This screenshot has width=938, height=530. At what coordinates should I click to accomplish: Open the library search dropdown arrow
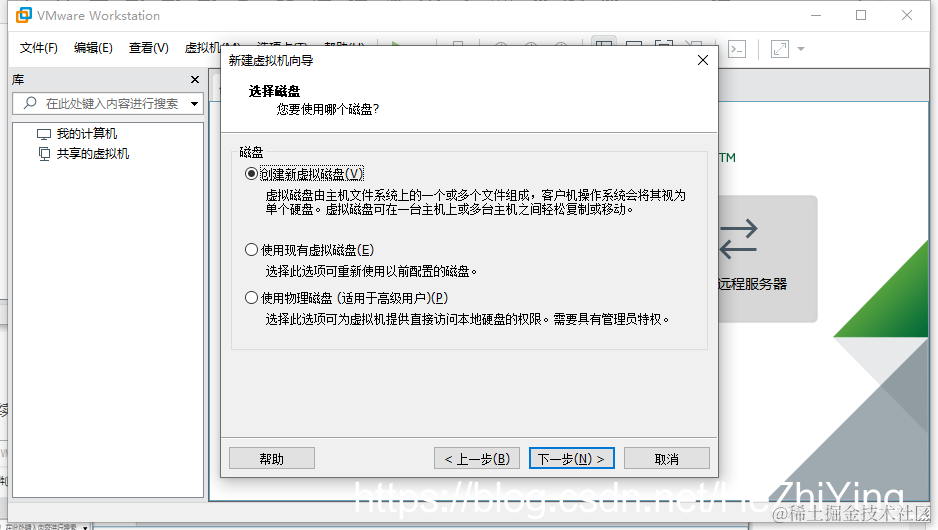(194, 103)
